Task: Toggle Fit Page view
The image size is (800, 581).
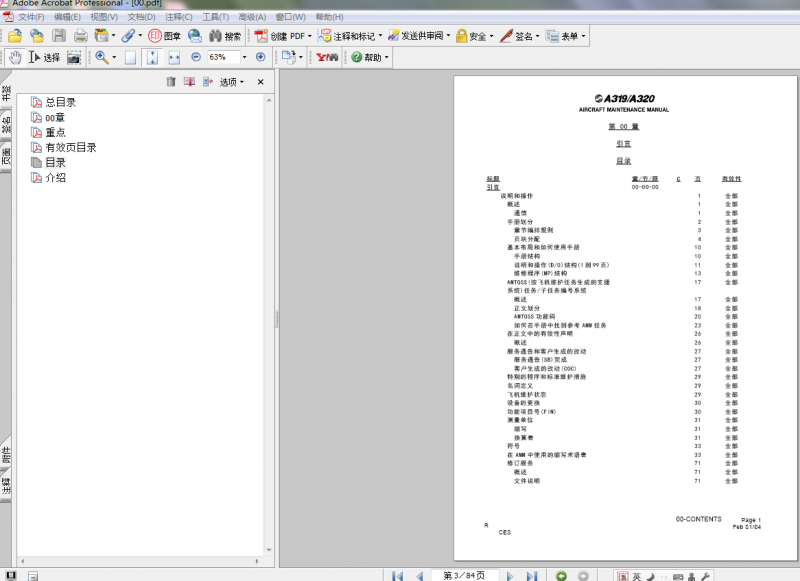Action: coord(152,57)
